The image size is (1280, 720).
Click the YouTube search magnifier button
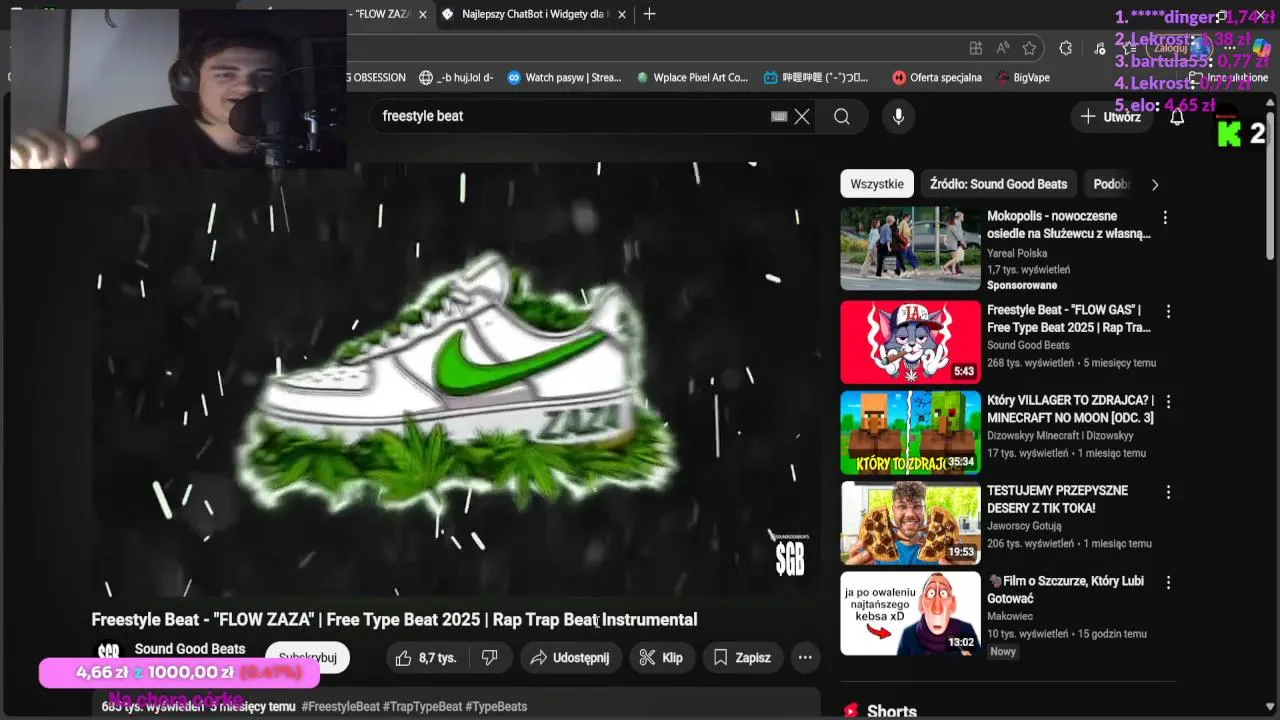point(841,117)
